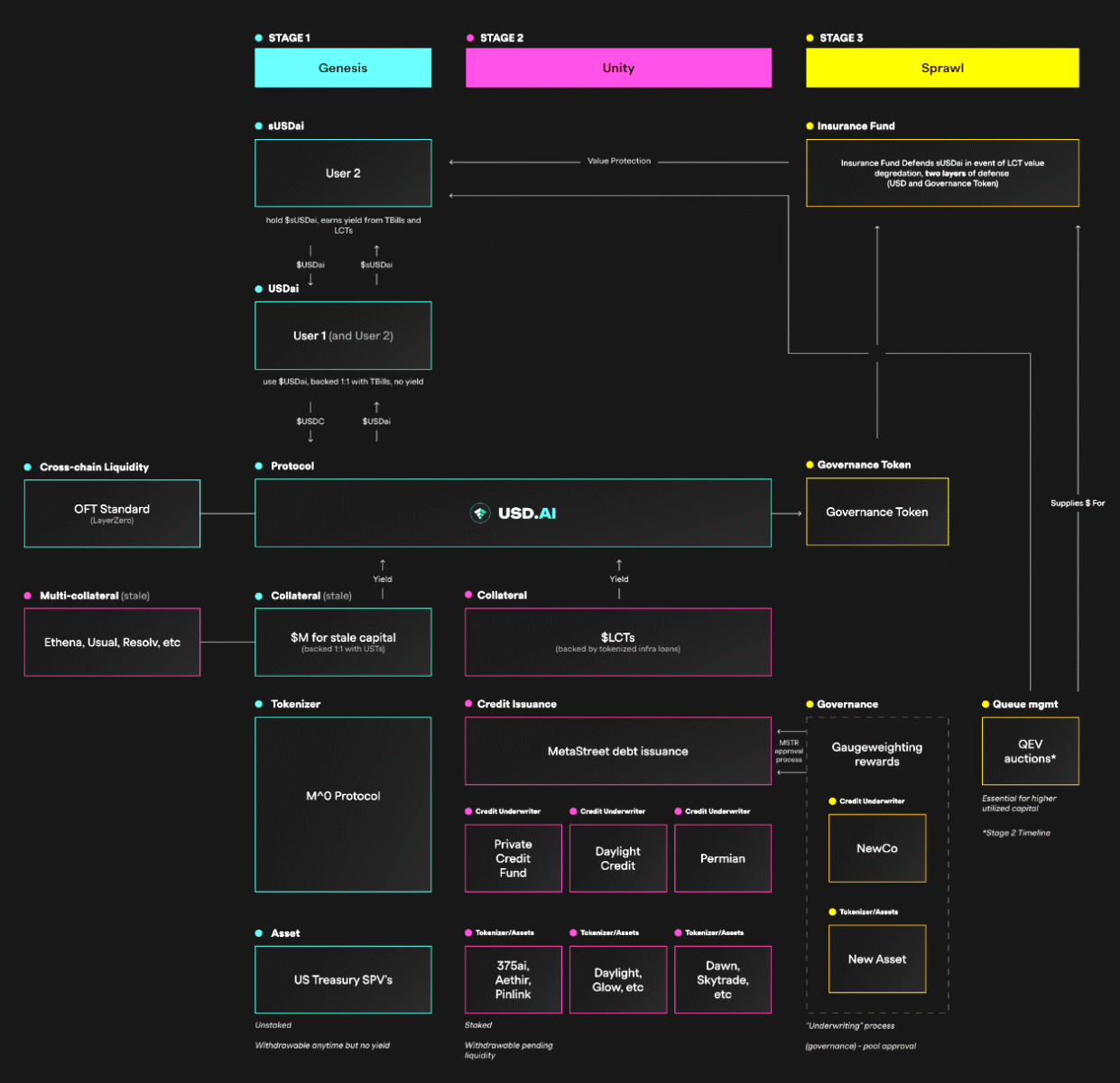
Task: Click the yellow dot beside Queue mgmt
Action: (x=986, y=704)
